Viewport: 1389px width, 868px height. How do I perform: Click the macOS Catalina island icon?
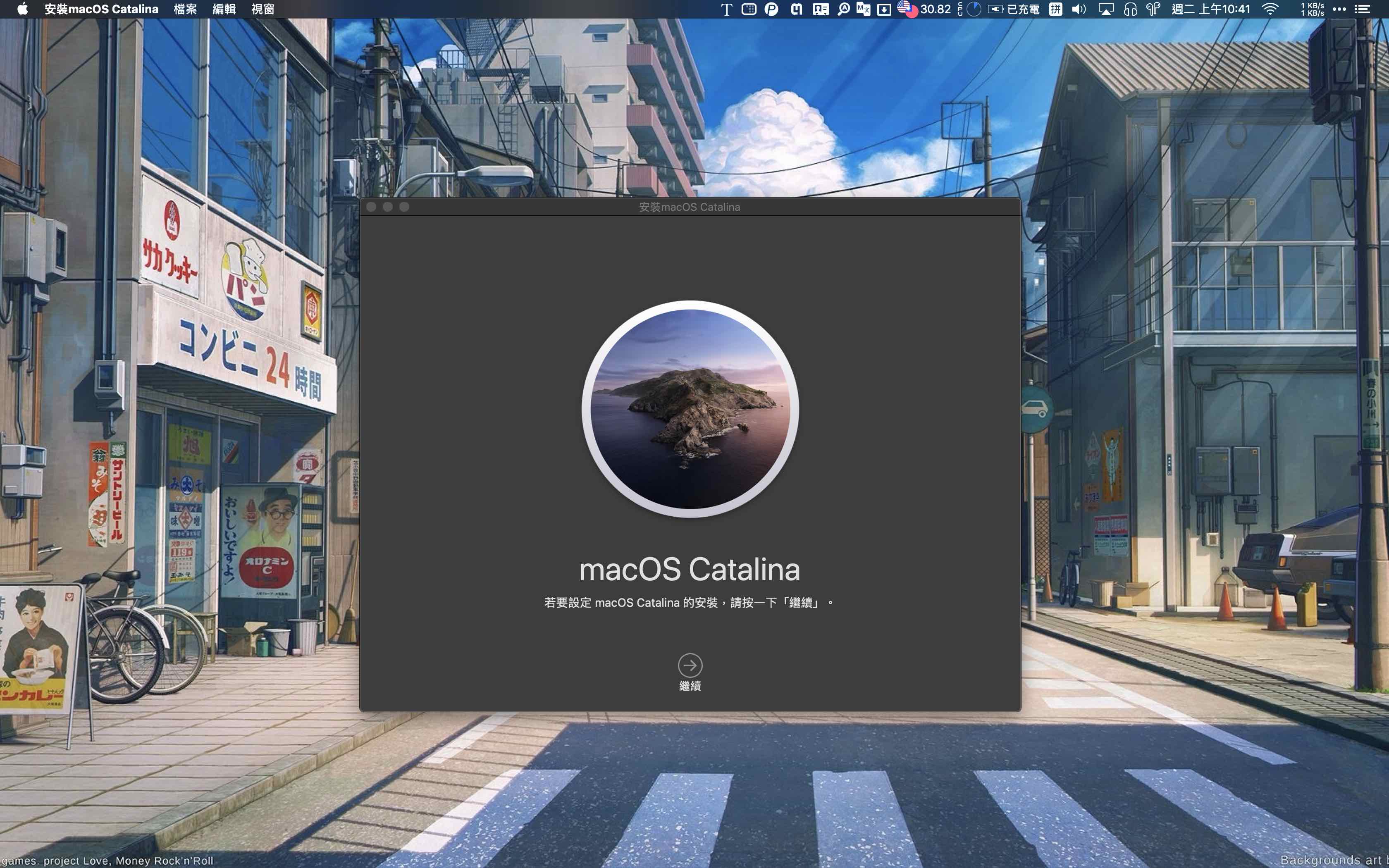tap(690, 409)
